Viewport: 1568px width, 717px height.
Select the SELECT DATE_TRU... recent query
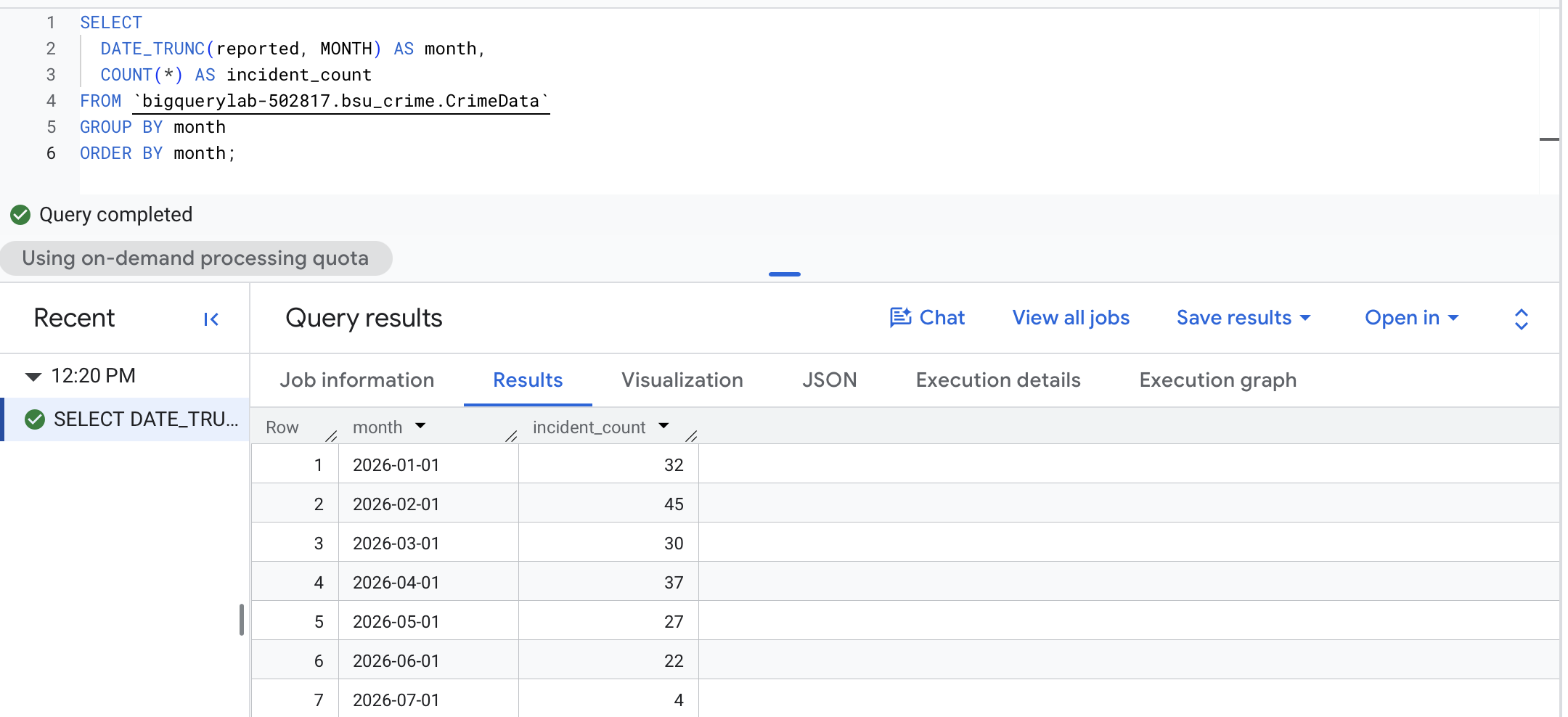pos(126,419)
